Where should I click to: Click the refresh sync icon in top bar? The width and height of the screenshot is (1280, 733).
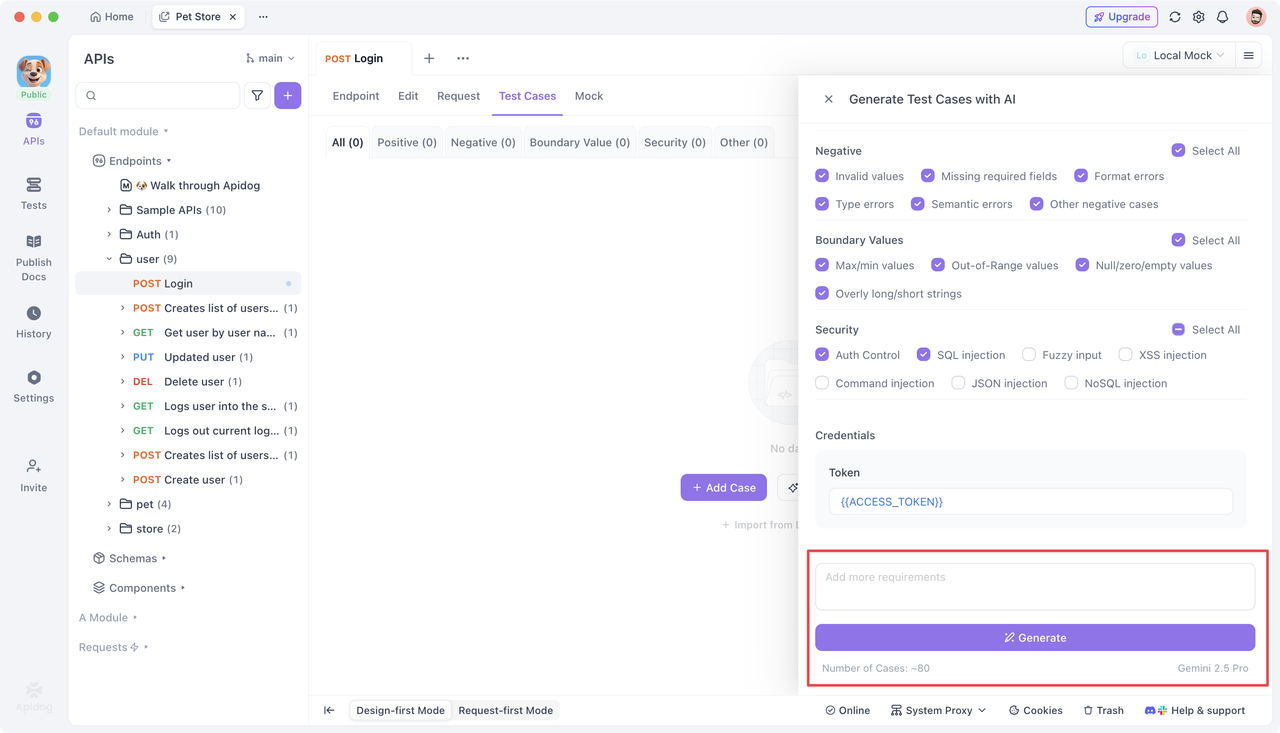(1175, 17)
